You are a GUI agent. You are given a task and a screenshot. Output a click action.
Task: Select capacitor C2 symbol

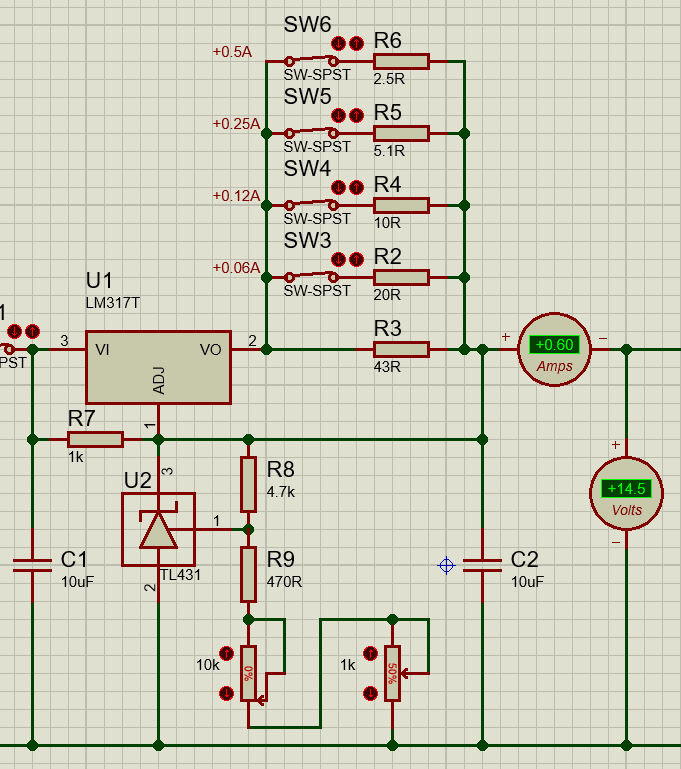[x=482, y=566]
